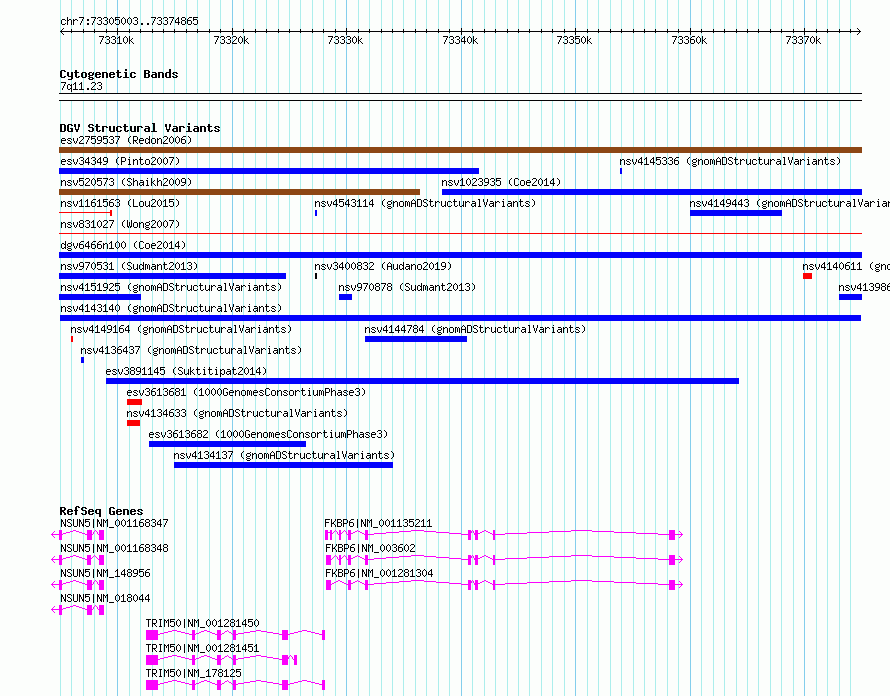Click the Cytogenetic Bands track title
The width and height of the screenshot is (890, 696).
(119, 74)
